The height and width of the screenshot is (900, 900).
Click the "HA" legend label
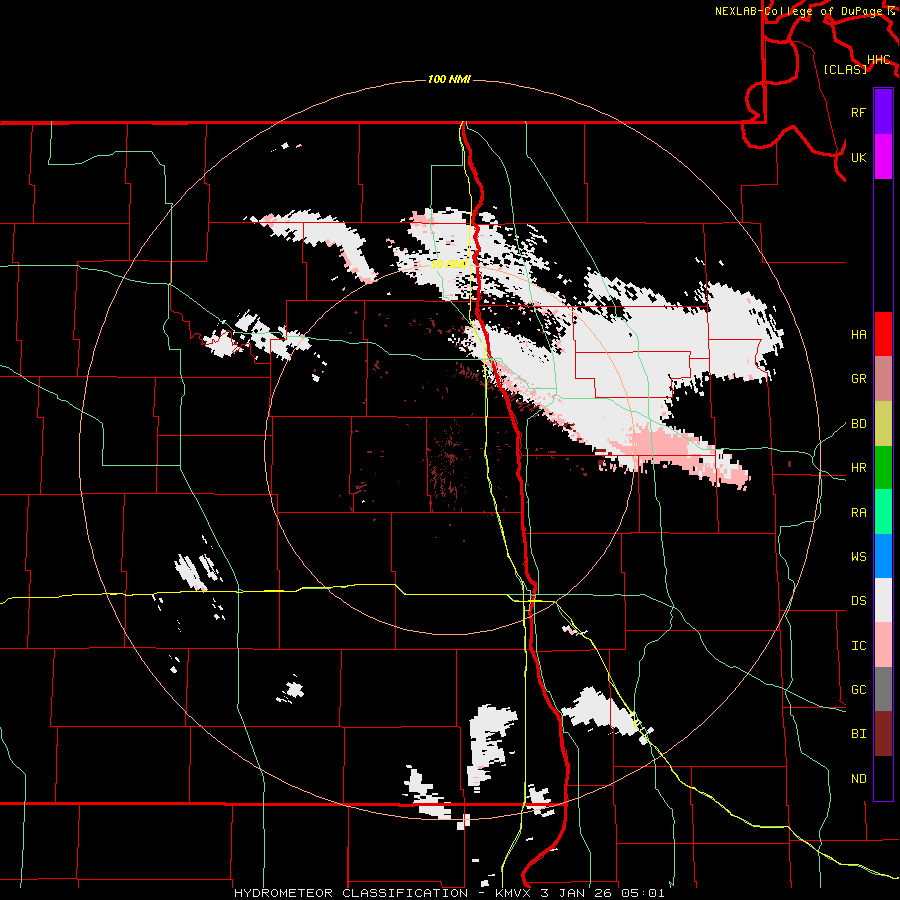(x=858, y=335)
